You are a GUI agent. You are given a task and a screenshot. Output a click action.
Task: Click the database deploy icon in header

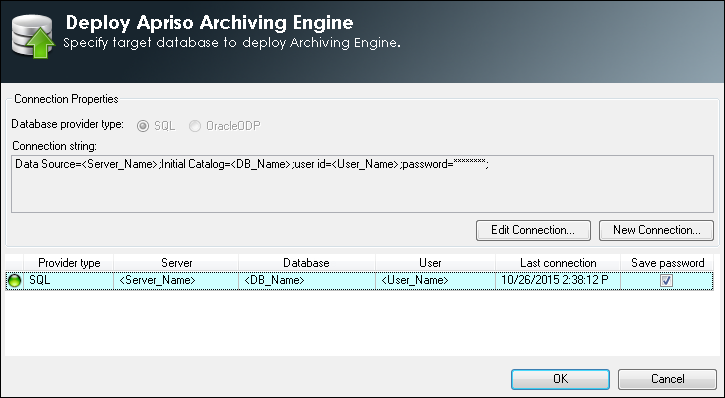(x=33, y=36)
